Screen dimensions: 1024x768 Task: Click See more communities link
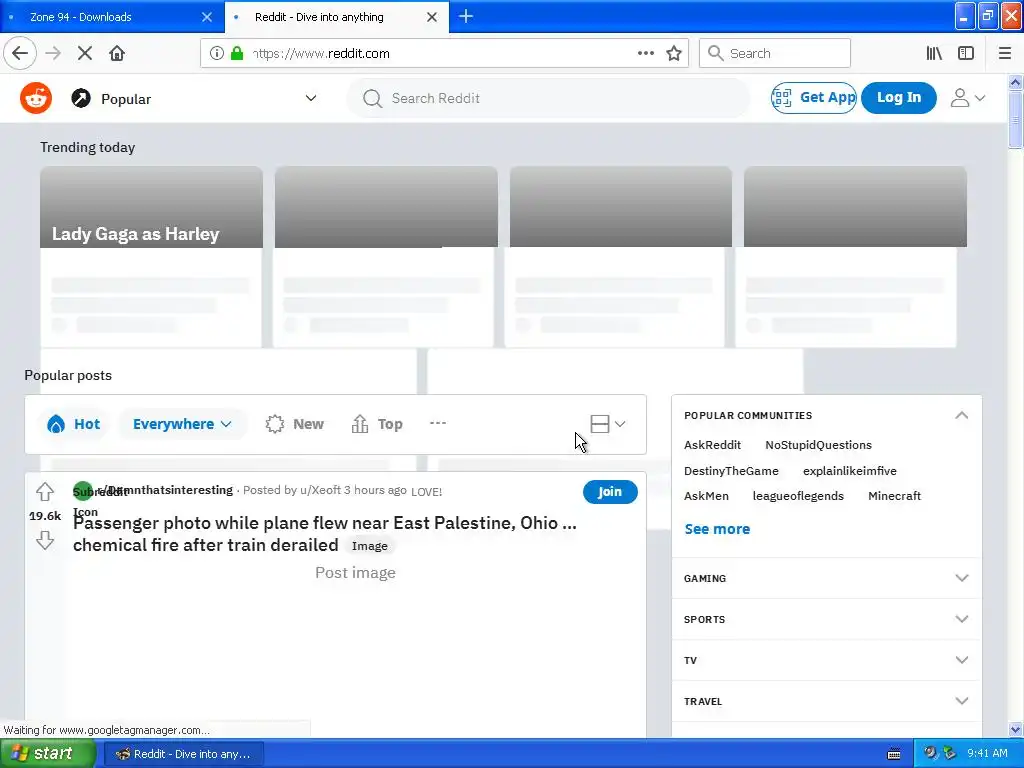[717, 529]
